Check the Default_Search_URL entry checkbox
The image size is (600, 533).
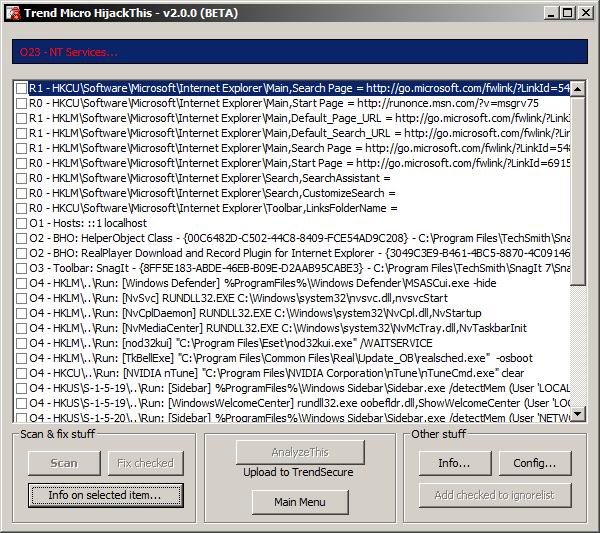pyautogui.click(x=21, y=133)
